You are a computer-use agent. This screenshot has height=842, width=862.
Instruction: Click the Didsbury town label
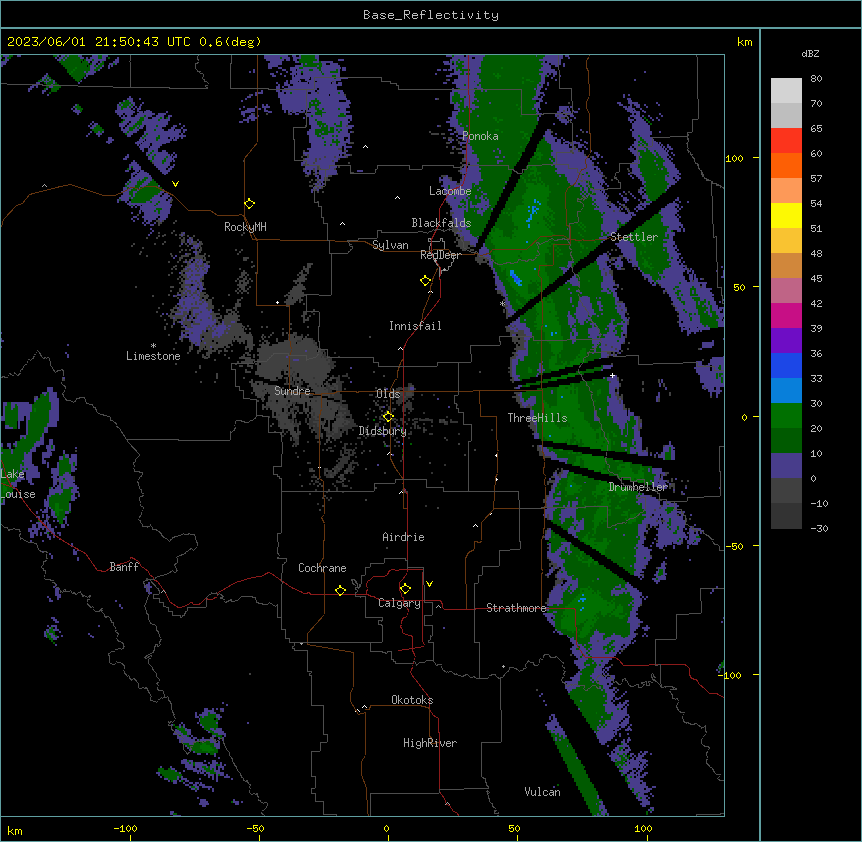[x=383, y=431]
